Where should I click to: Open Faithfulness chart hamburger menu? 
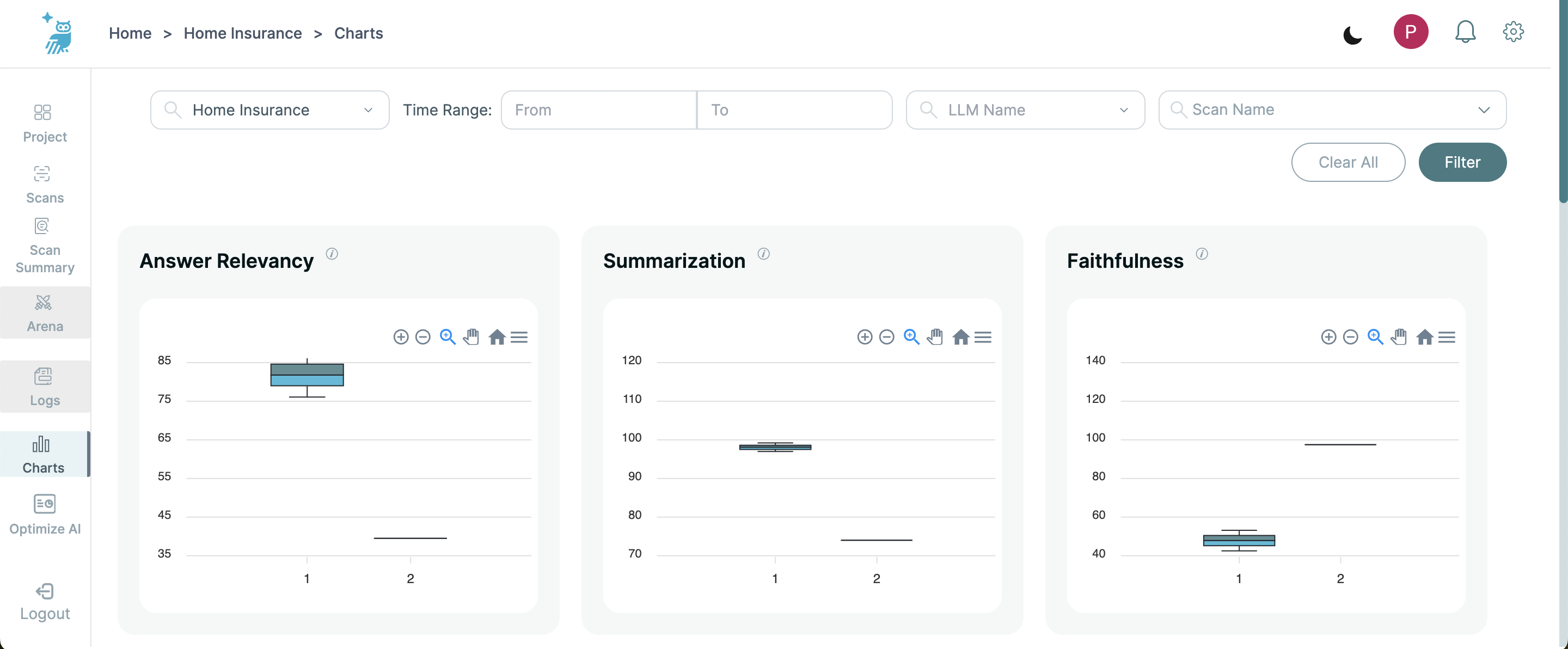(1446, 337)
